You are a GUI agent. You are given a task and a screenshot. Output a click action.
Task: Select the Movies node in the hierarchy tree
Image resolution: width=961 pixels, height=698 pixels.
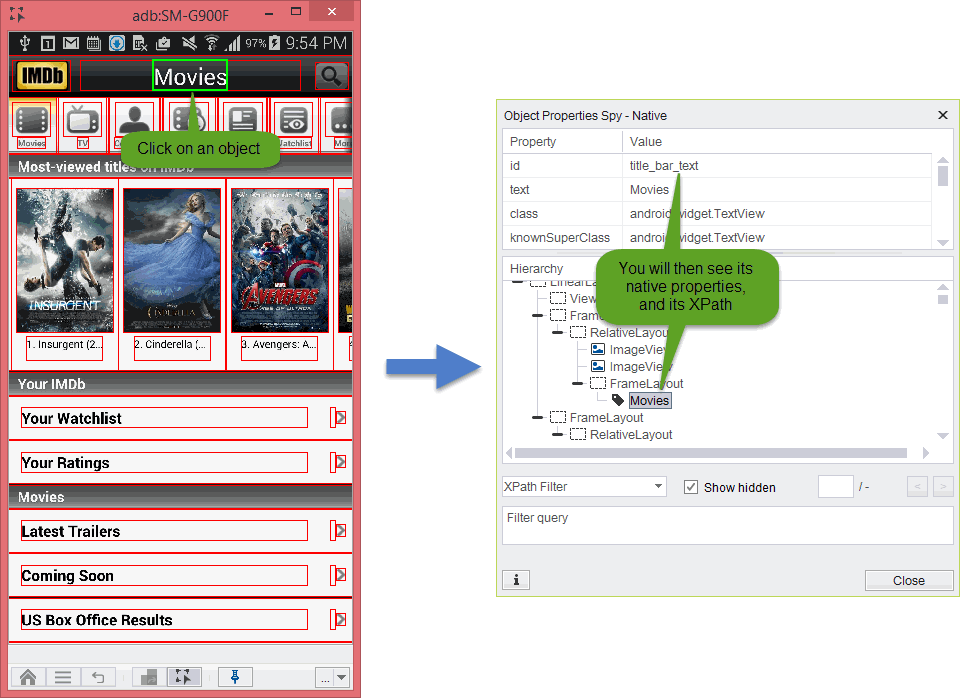(x=649, y=400)
